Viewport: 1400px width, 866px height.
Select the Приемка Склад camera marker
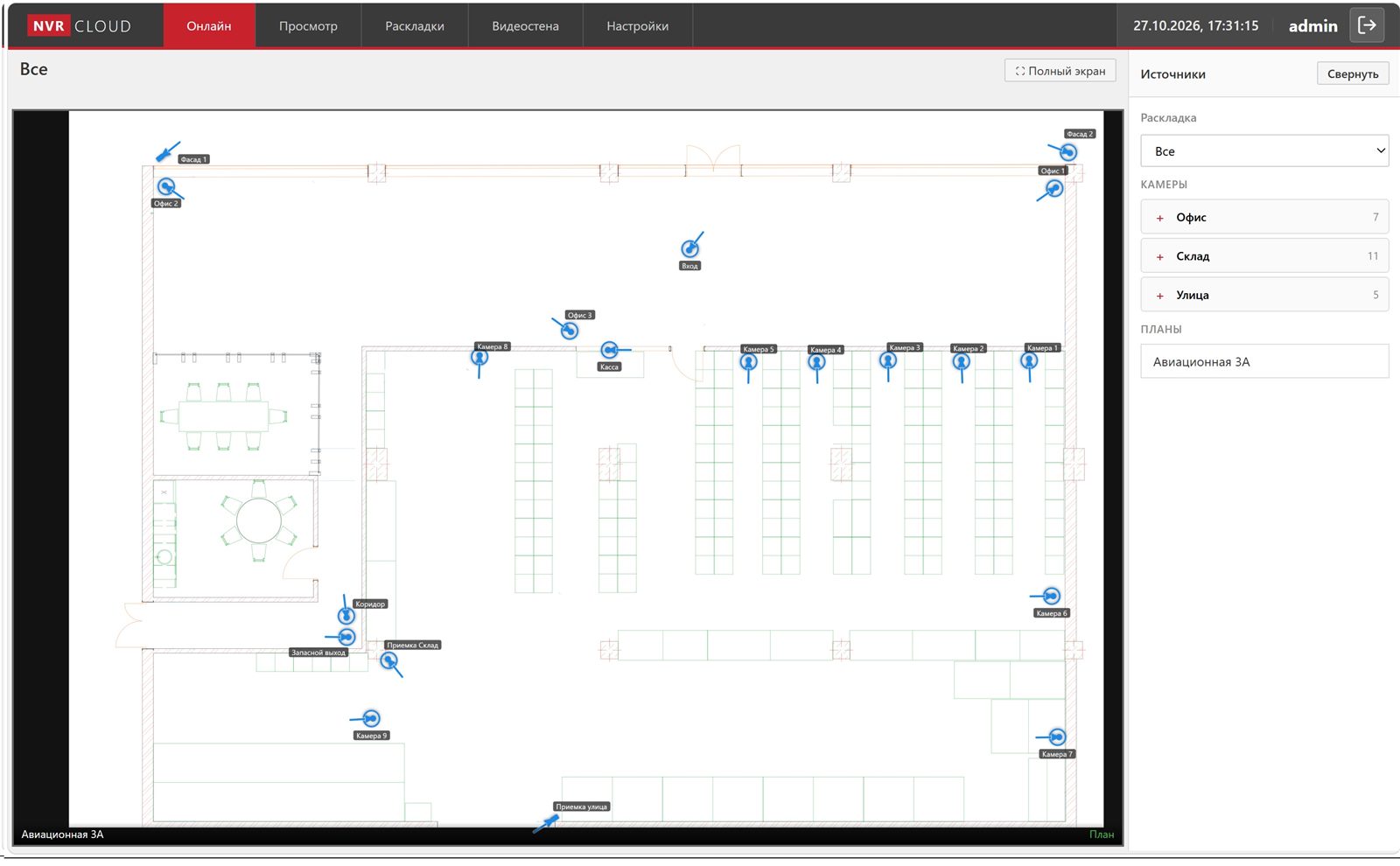[389, 661]
